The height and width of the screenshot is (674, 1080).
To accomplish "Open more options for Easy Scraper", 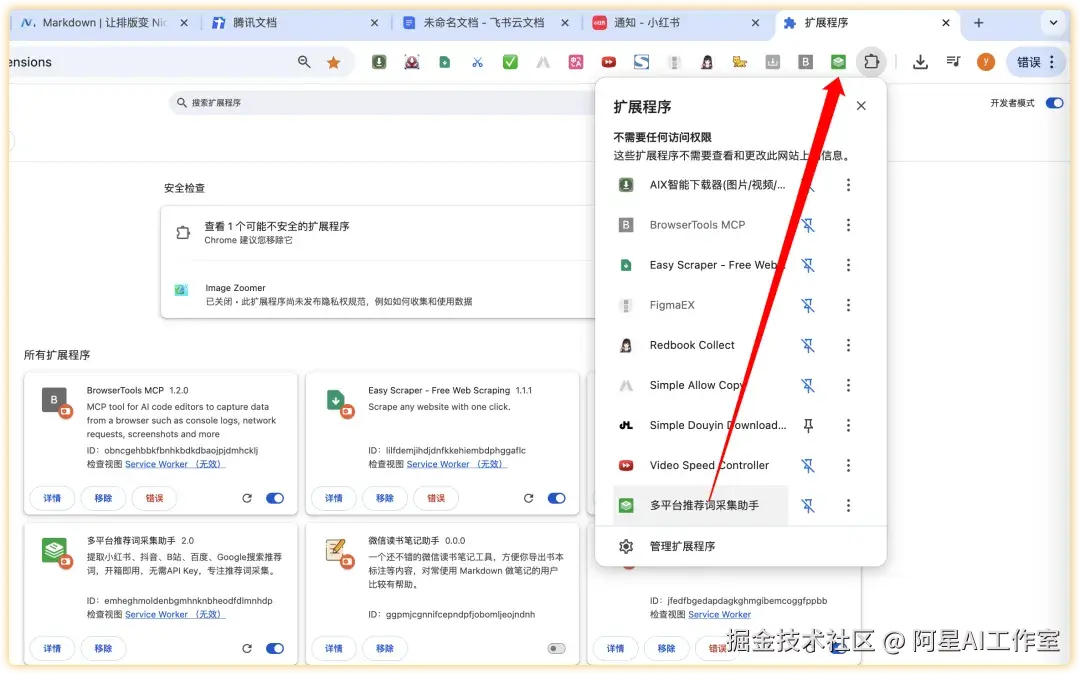I will click(849, 265).
